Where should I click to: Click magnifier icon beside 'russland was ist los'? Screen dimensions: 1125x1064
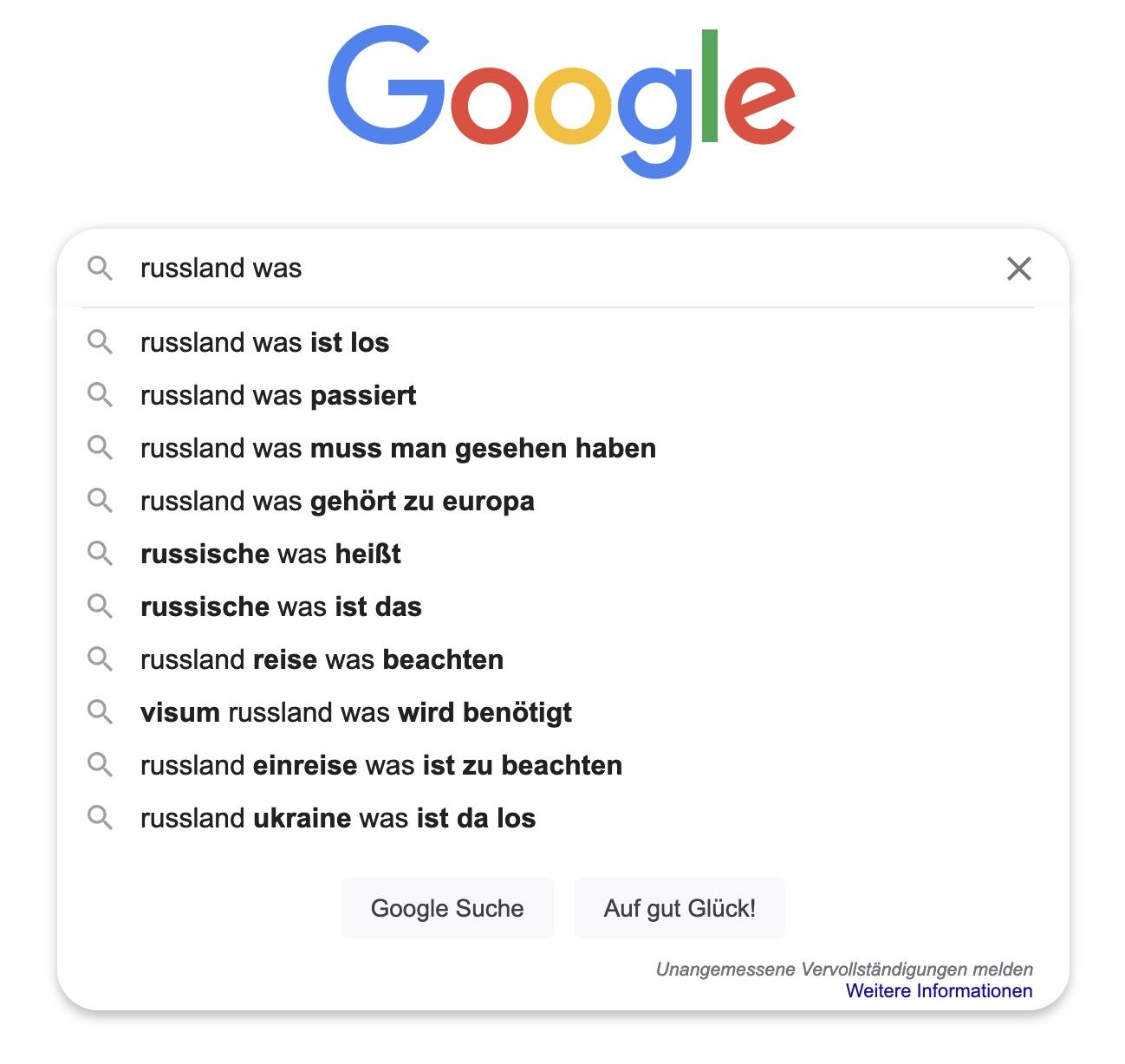coord(101,342)
